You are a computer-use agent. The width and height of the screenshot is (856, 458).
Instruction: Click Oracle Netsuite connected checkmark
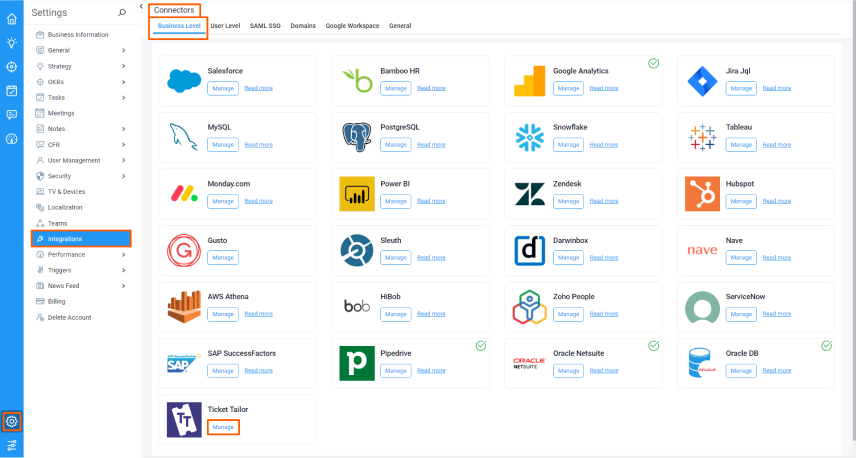click(x=653, y=346)
